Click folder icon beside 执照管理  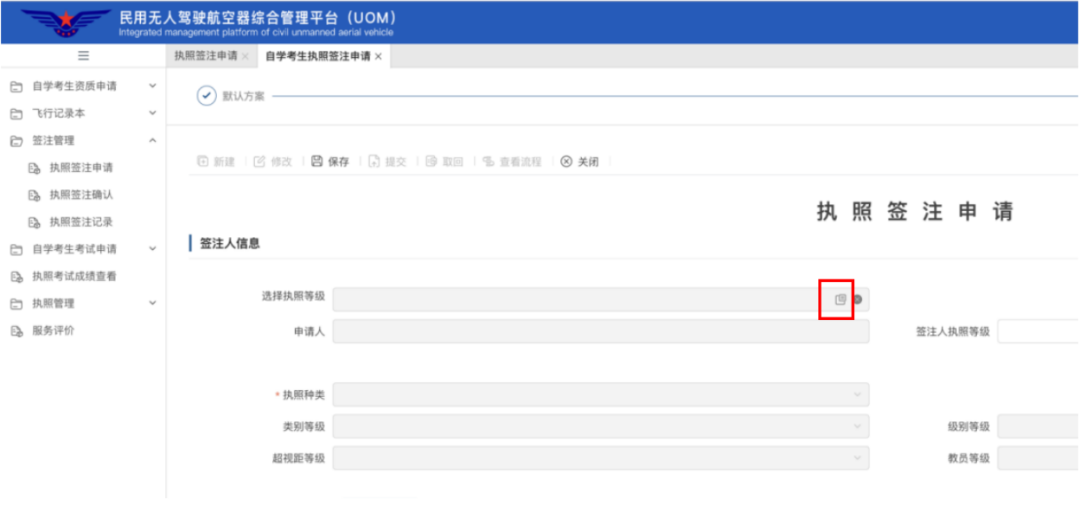click(16, 304)
